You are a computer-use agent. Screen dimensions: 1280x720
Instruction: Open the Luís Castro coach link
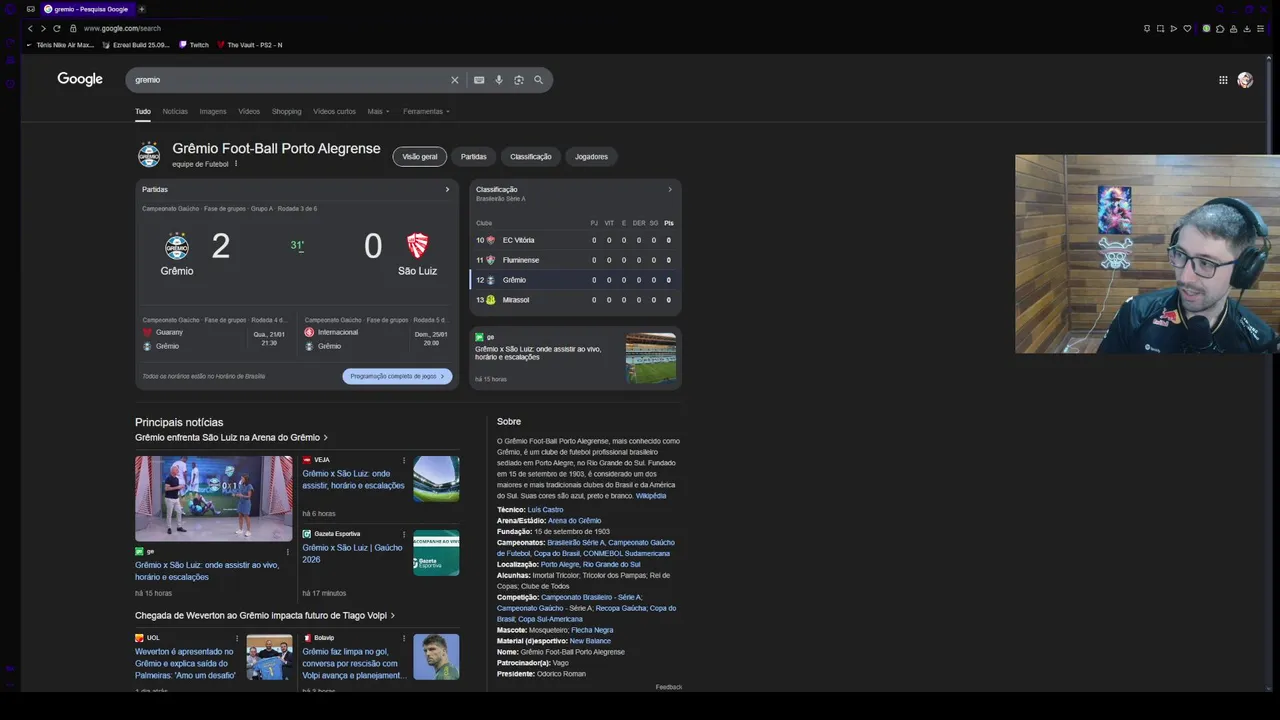tap(545, 510)
